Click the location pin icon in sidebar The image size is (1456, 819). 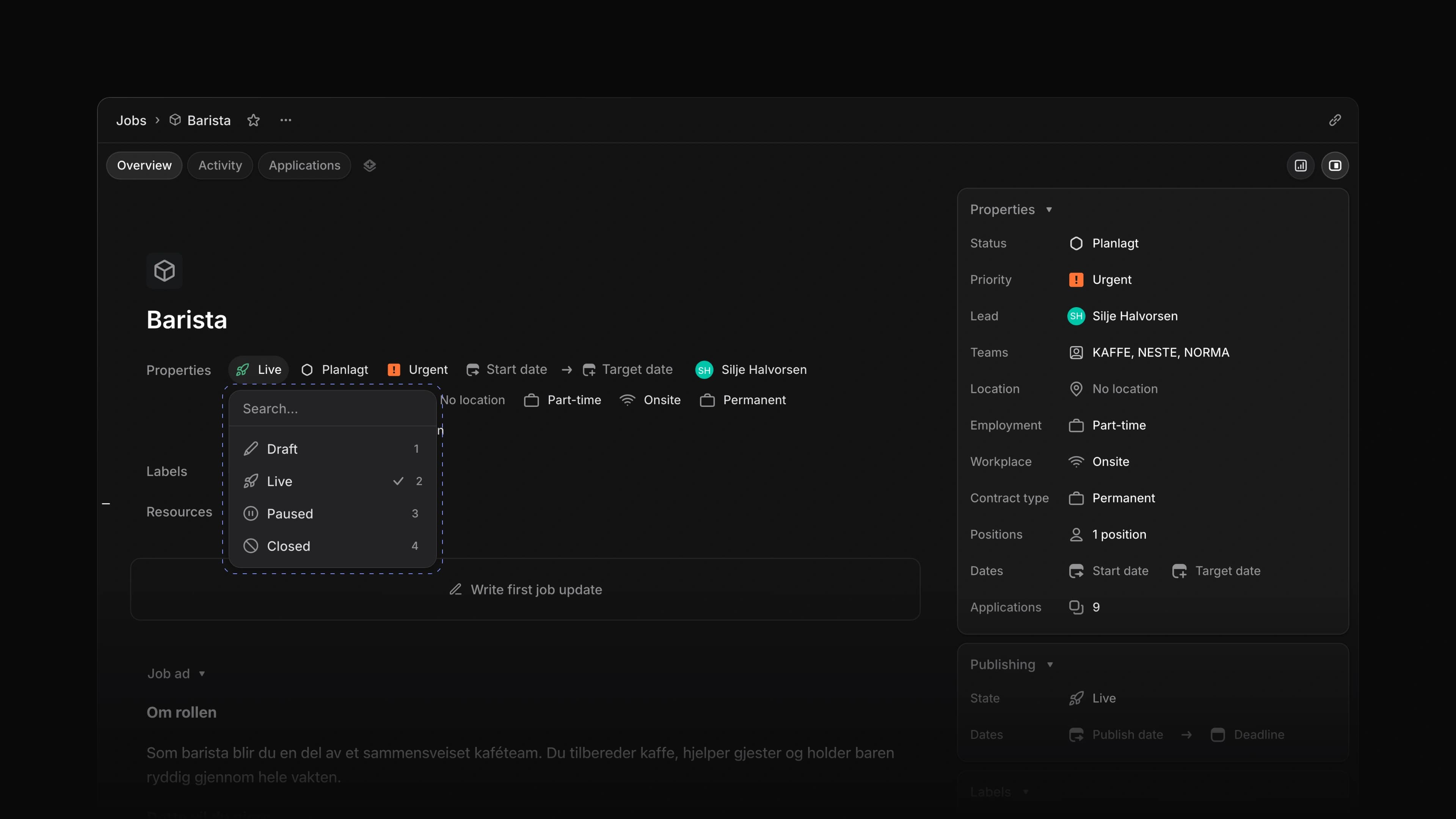coord(1076,389)
